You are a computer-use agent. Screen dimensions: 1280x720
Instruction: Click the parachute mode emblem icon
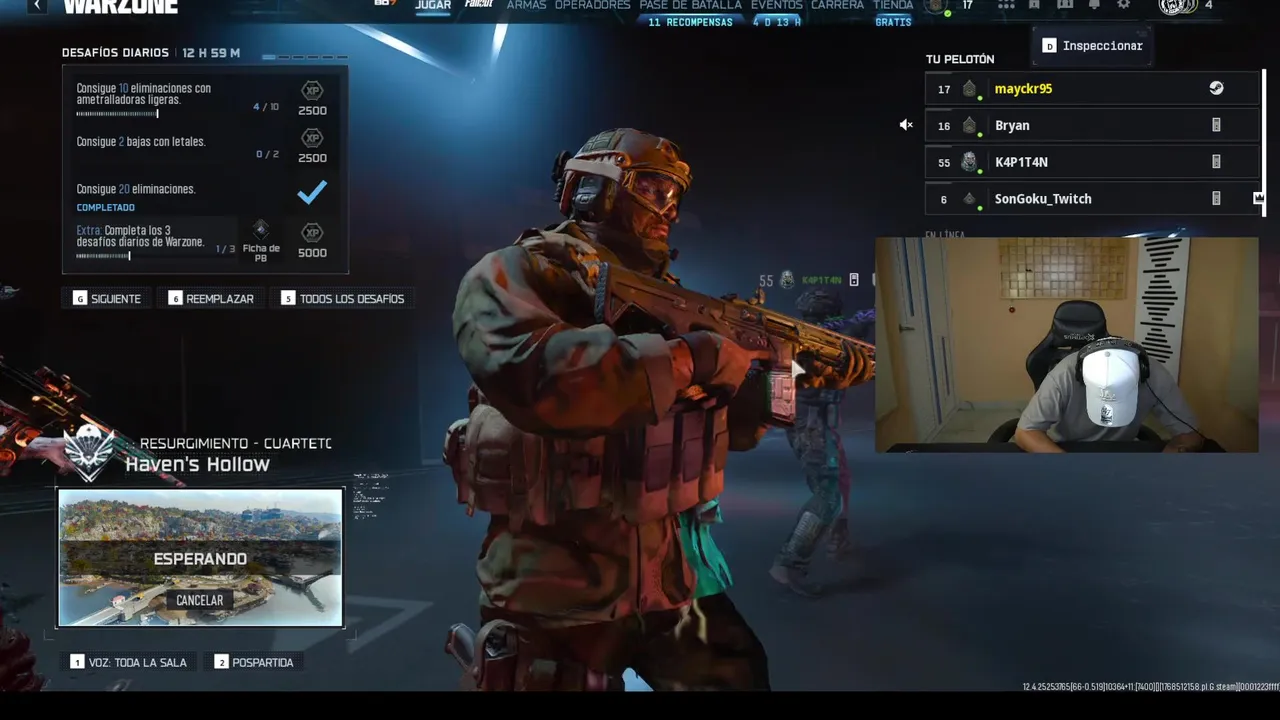click(x=88, y=453)
